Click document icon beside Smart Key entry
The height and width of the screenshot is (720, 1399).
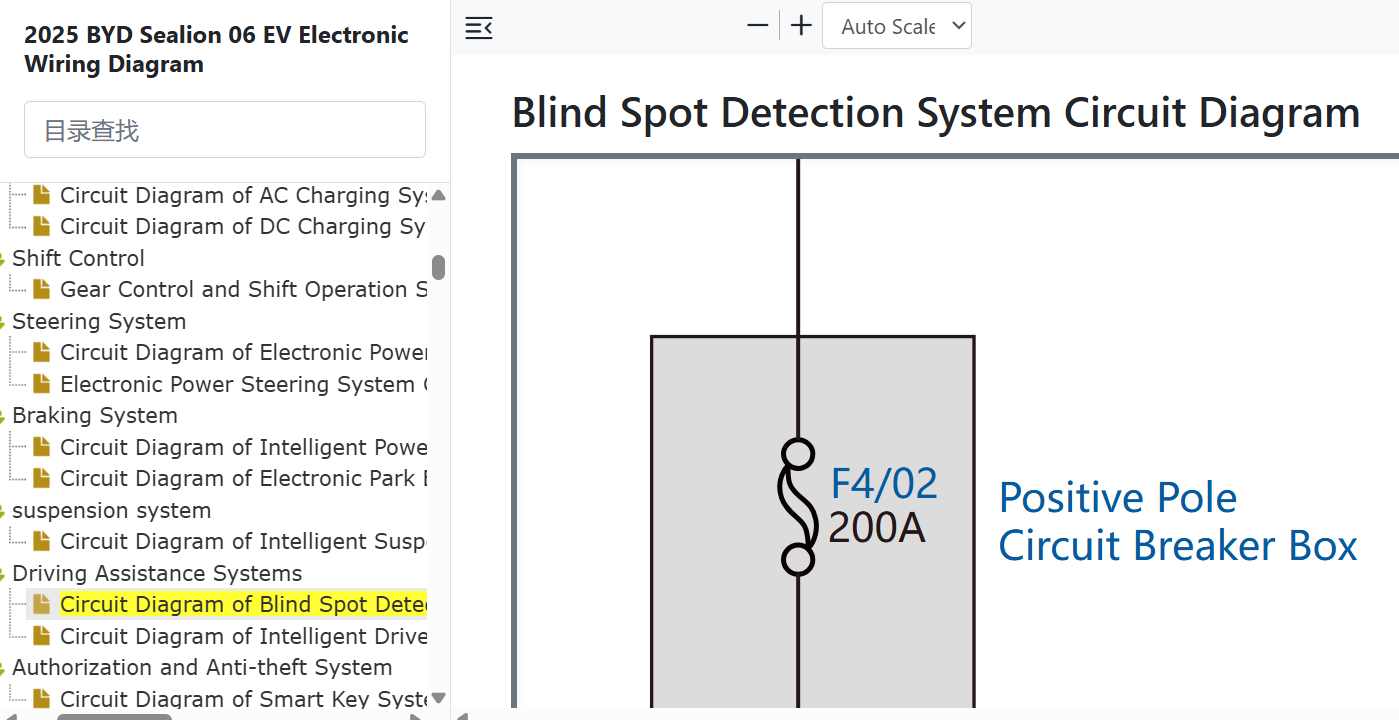[41, 699]
